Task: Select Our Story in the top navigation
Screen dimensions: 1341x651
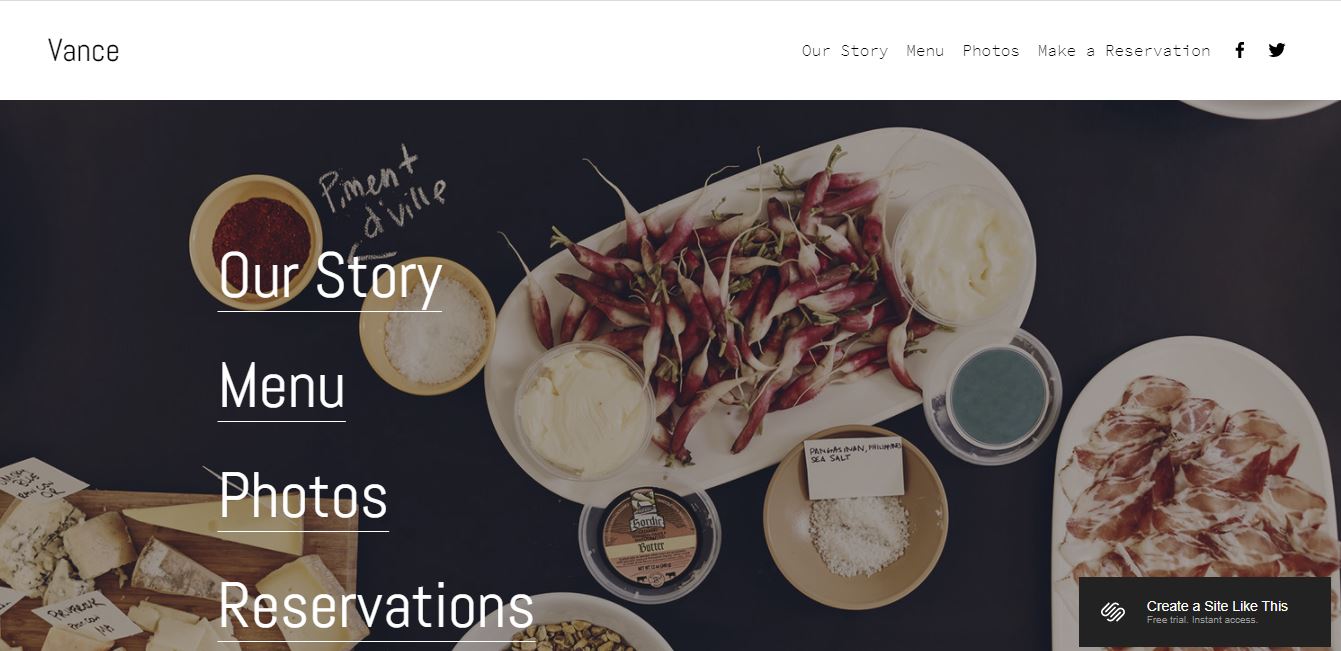Action: coord(845,50)
